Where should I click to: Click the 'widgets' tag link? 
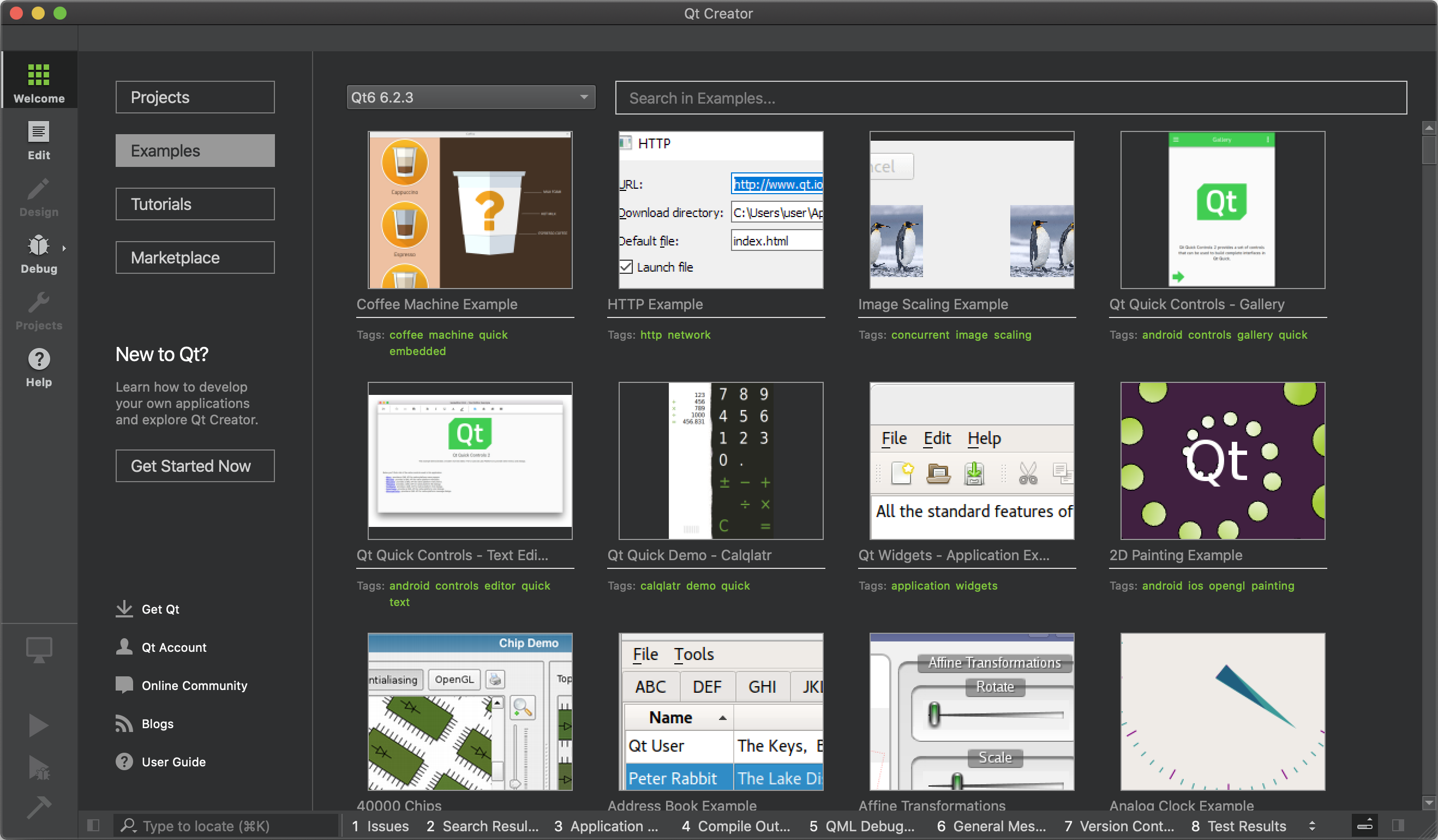tap(977, 586)
